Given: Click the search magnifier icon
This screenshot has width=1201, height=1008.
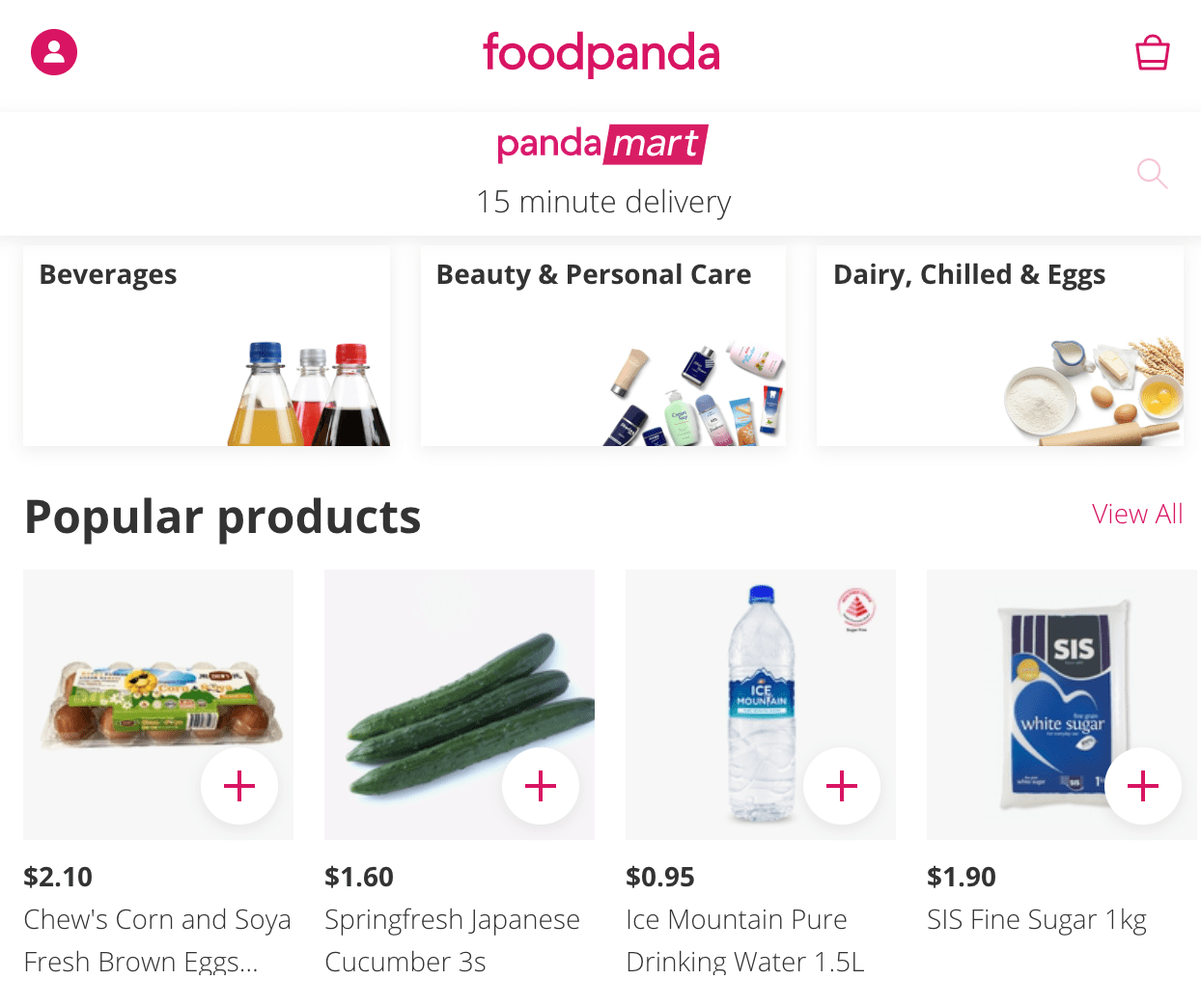Looking at the screenshot, I should [1152, 174].
